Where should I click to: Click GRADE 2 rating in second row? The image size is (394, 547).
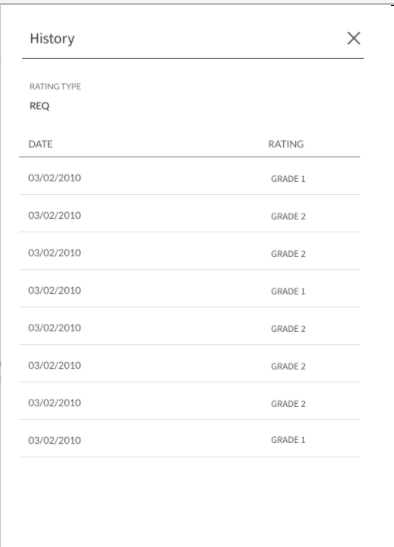click(x=288, y=216)
